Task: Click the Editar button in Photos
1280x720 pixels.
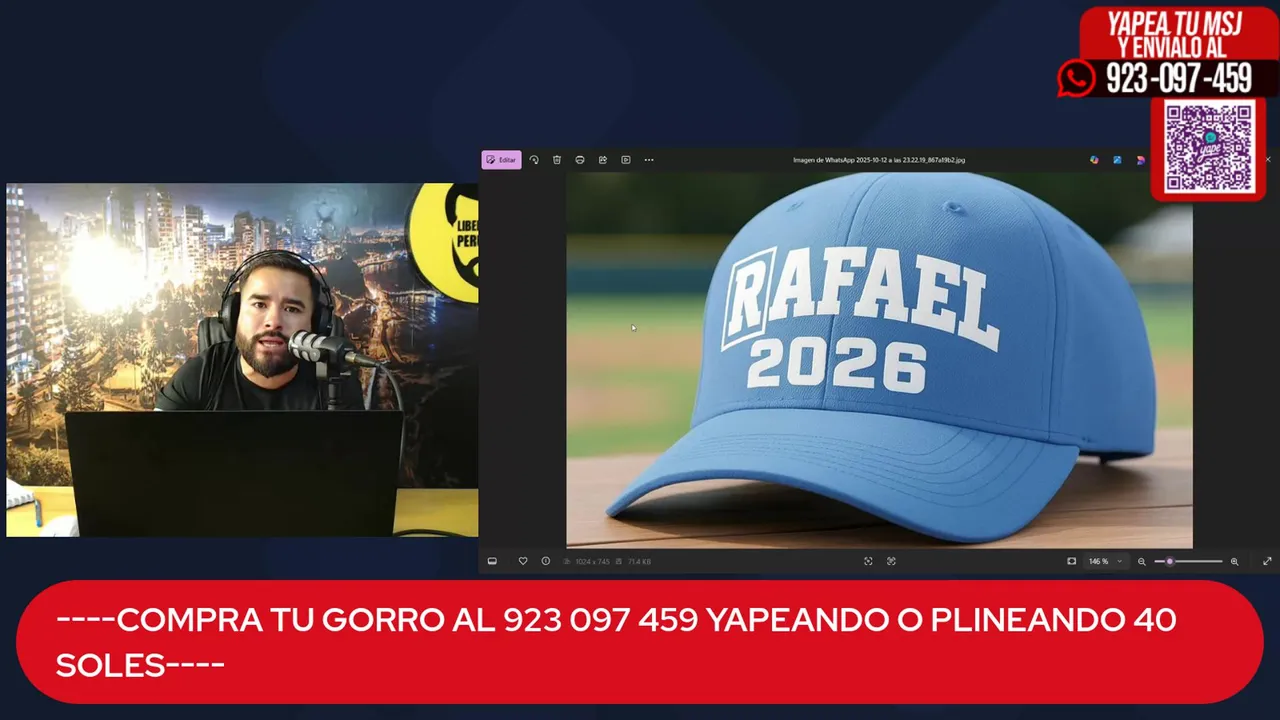Action: 501,160
